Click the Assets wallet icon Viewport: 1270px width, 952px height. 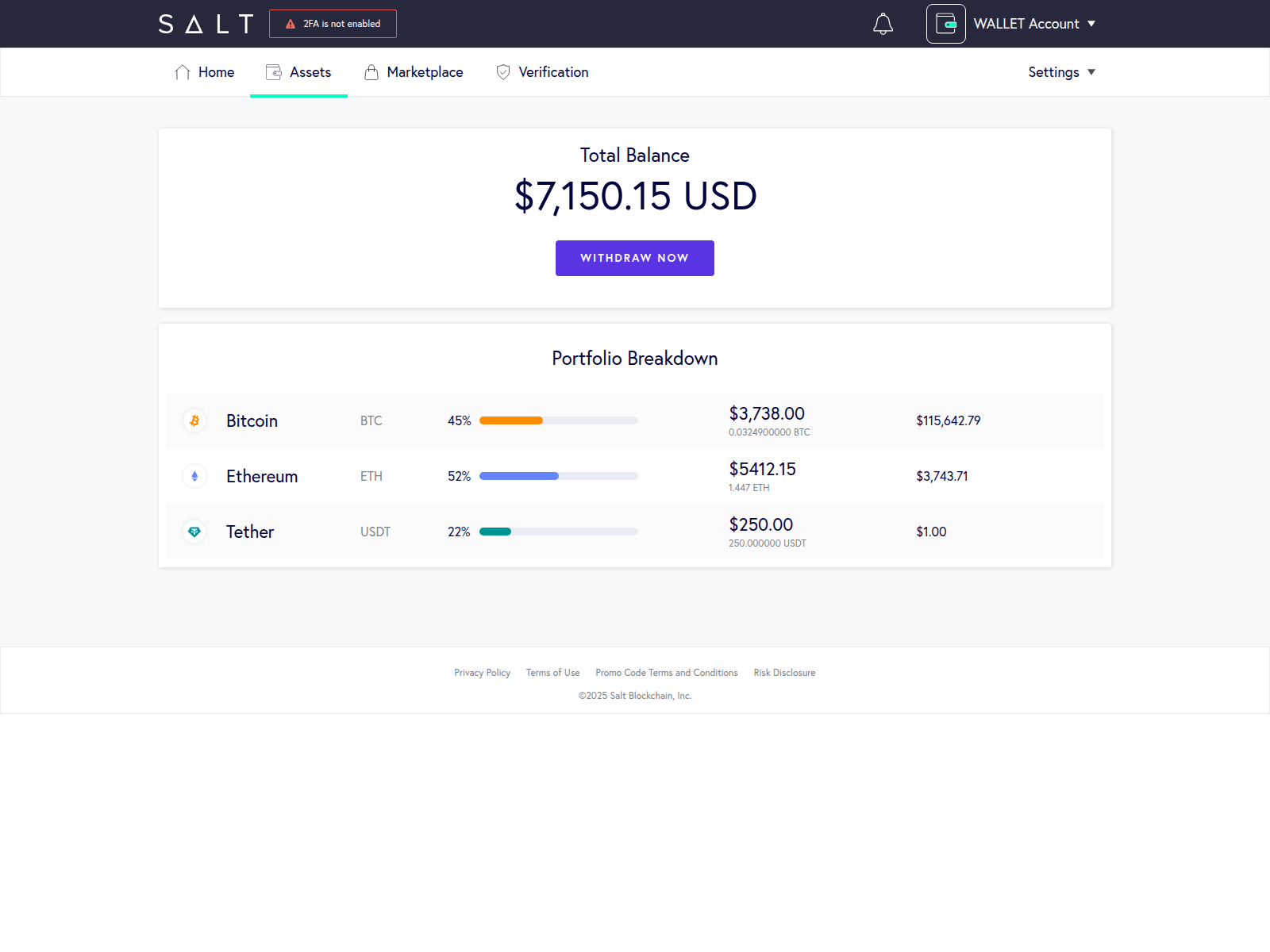[274, 72]
